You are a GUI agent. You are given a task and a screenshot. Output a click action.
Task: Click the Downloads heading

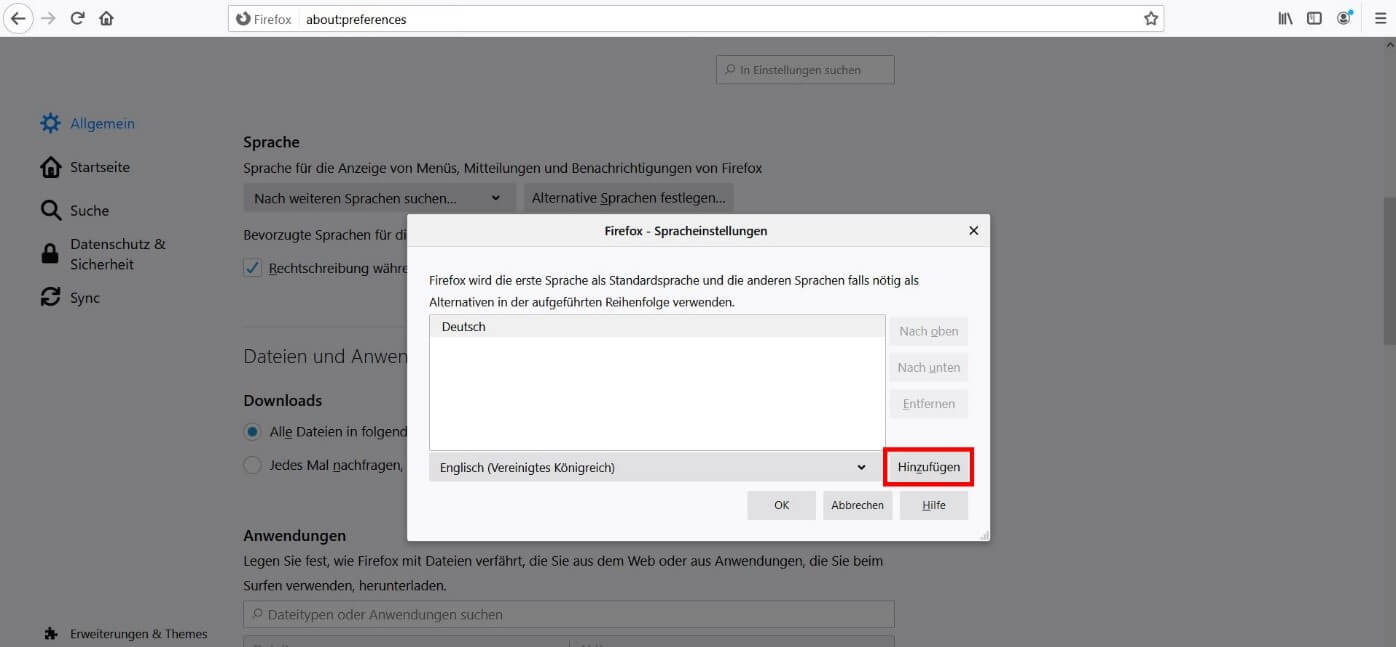pos(283,400)
